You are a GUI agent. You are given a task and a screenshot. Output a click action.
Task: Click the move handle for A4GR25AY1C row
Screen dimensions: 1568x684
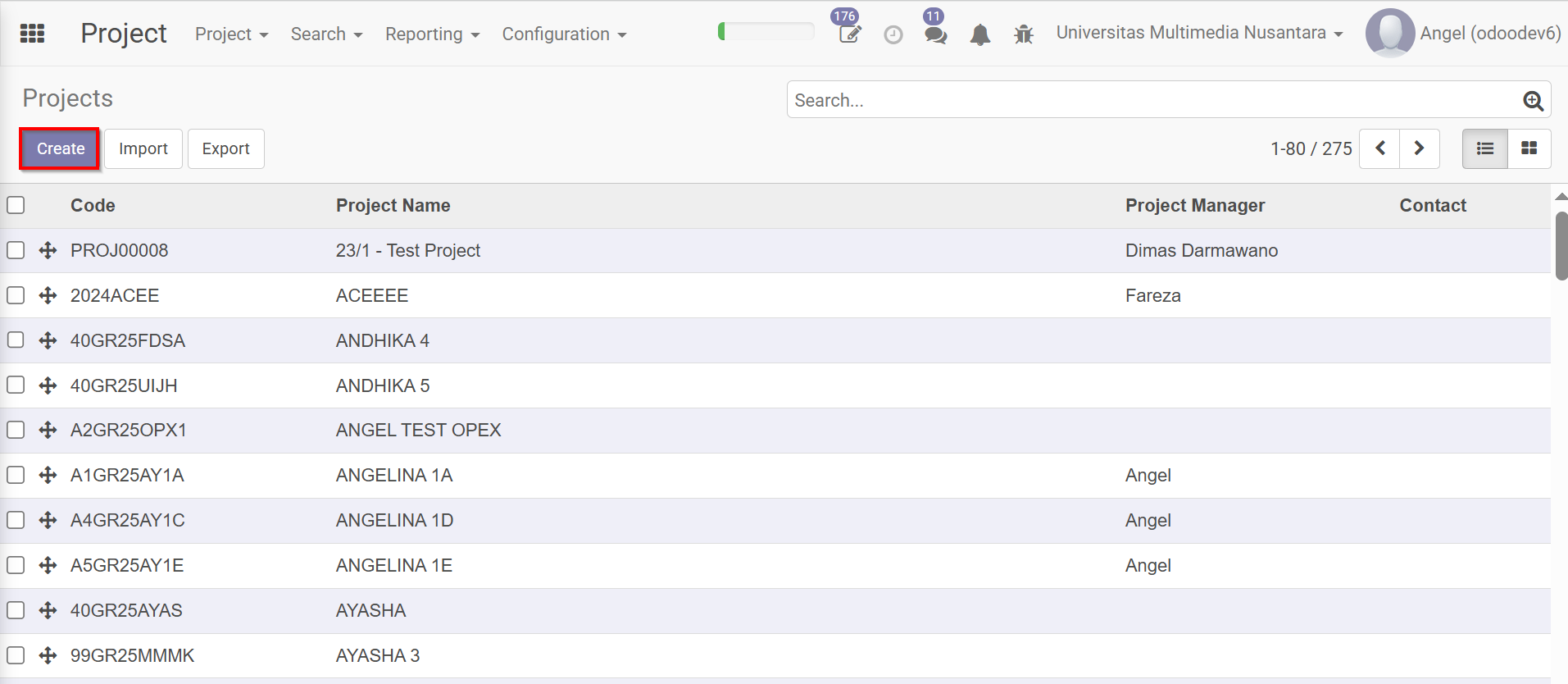48,520
